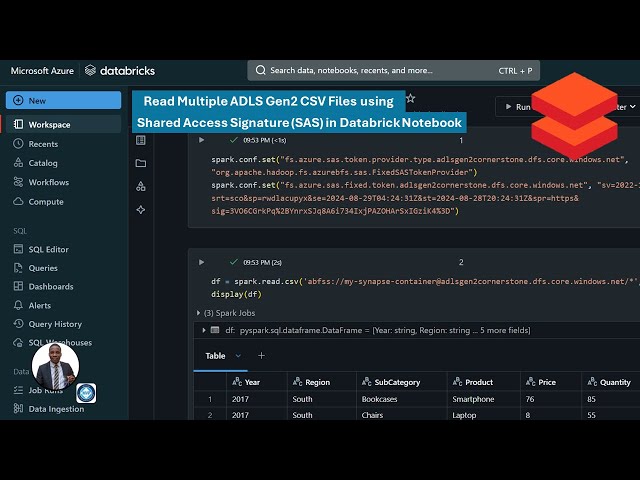Open Compute in the sidebar

[x=46, y=202]
